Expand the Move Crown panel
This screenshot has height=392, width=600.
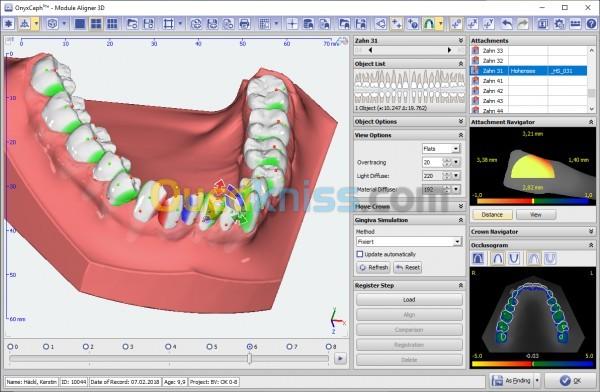click(x=461, y=206)
